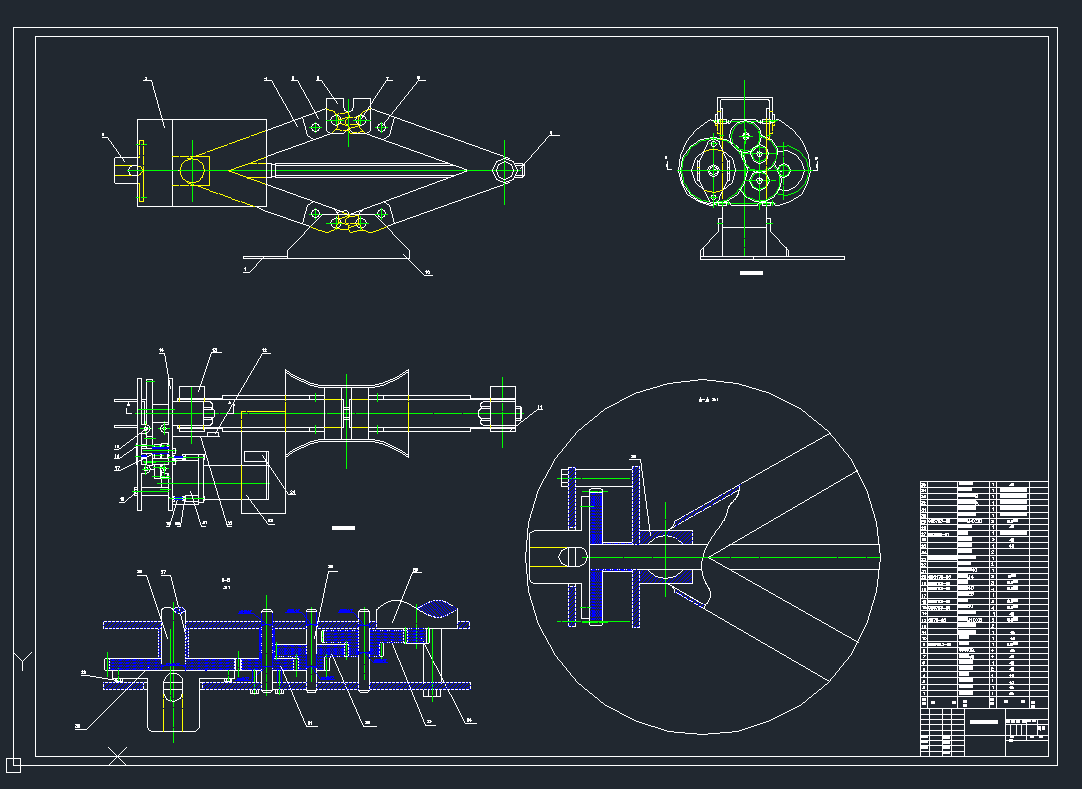Click balloon label 10 near jack base
Image resolution: width=1082 pixels, height=789 pixels.
[428, 271]
